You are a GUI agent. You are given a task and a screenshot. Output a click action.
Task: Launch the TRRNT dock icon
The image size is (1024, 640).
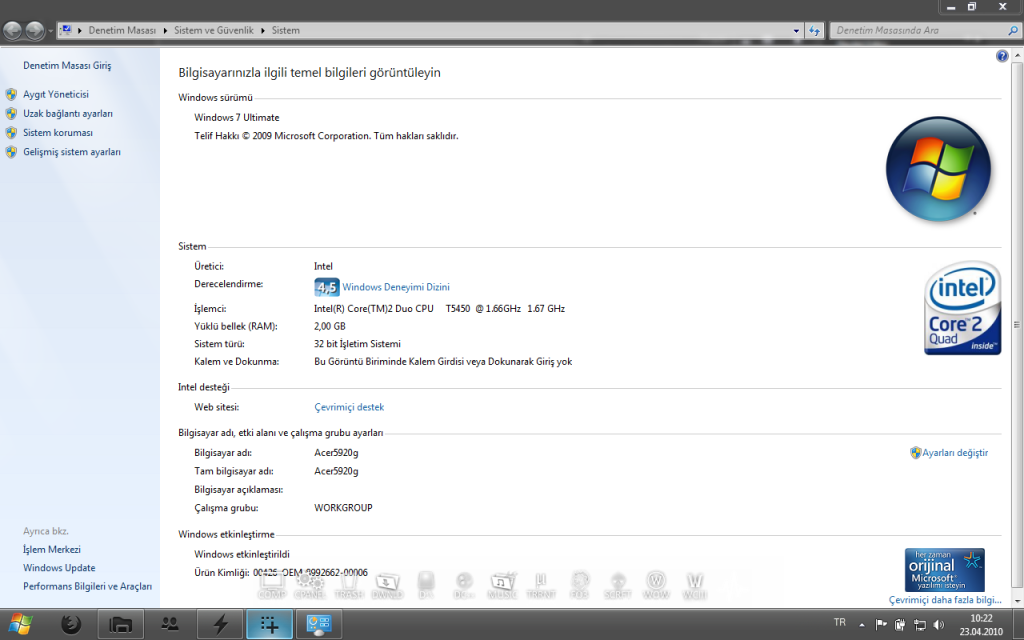pos(541,584)
